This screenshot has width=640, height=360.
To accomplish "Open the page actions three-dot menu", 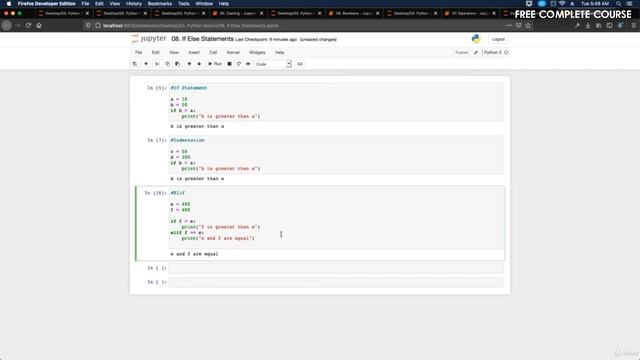I will coord(509,25).
